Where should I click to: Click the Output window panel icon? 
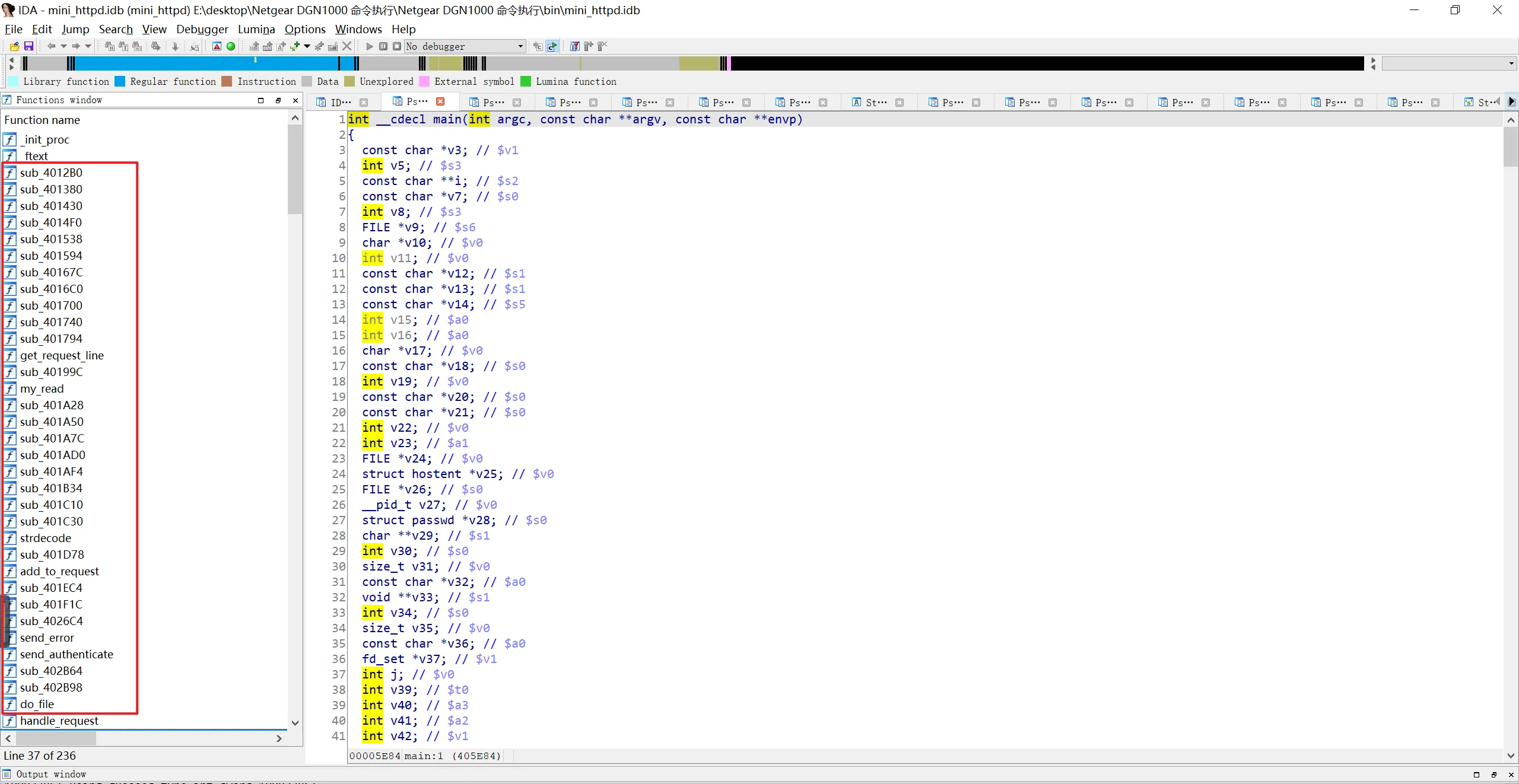7,774
